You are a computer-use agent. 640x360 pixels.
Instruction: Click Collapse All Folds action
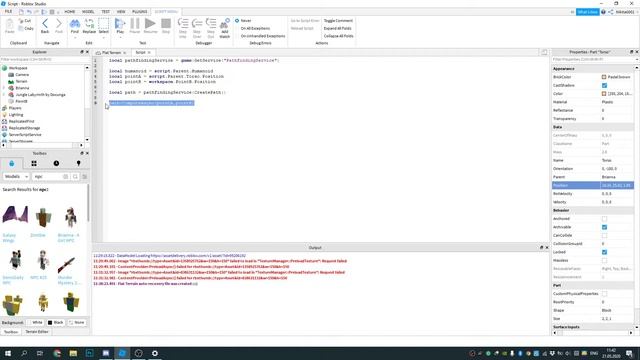coord(338,36)
